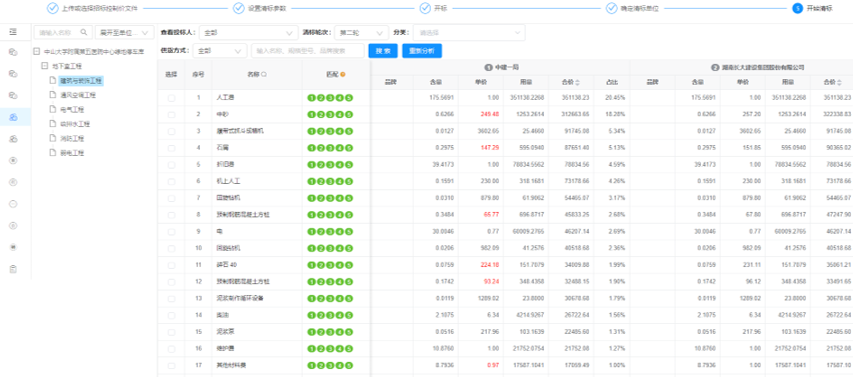Sort by 合价 under 中建一局

coord(577,83)
